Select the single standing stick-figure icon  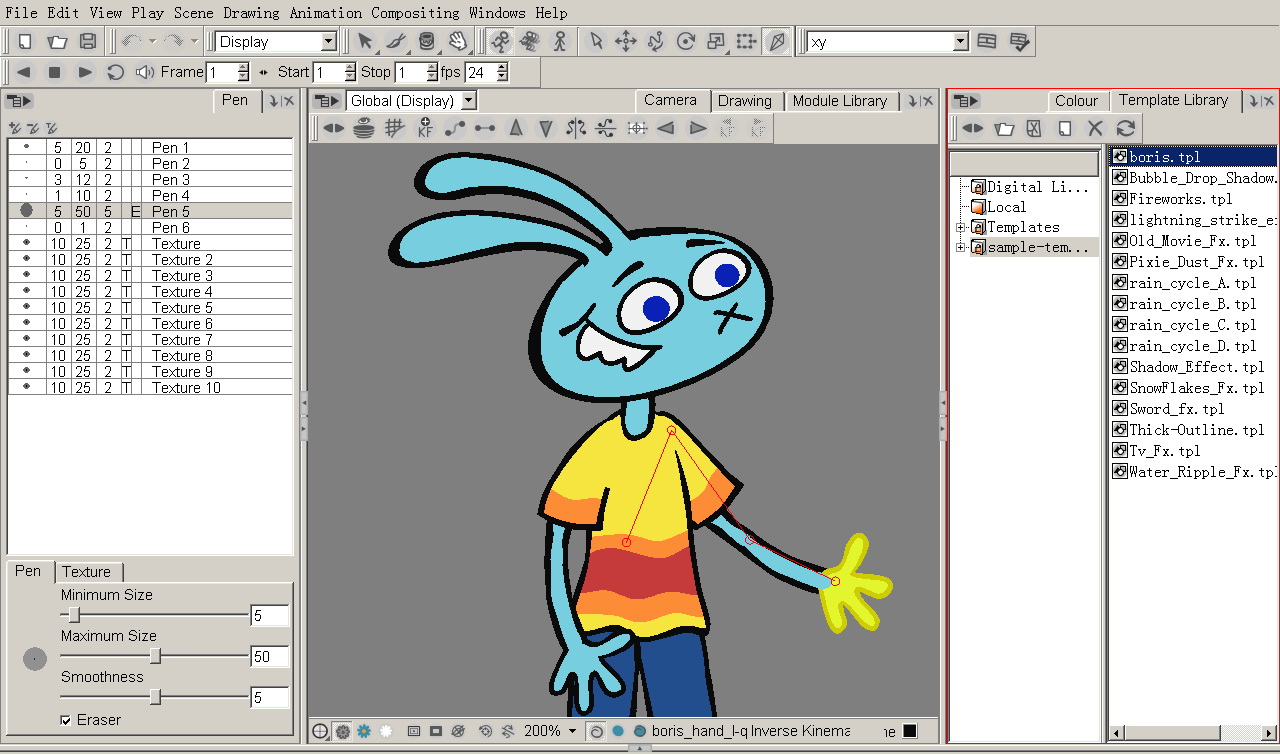click(x=560, y=42)
